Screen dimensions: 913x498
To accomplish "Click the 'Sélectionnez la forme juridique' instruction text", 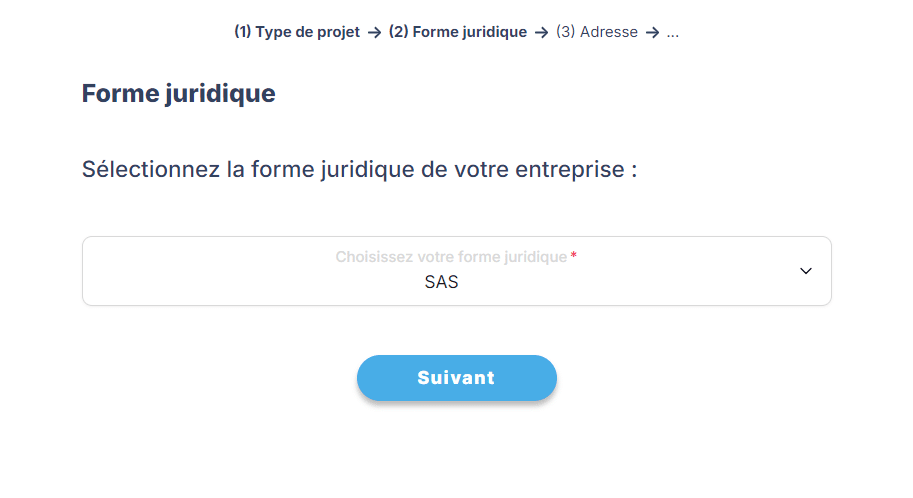I will (359, 169).
